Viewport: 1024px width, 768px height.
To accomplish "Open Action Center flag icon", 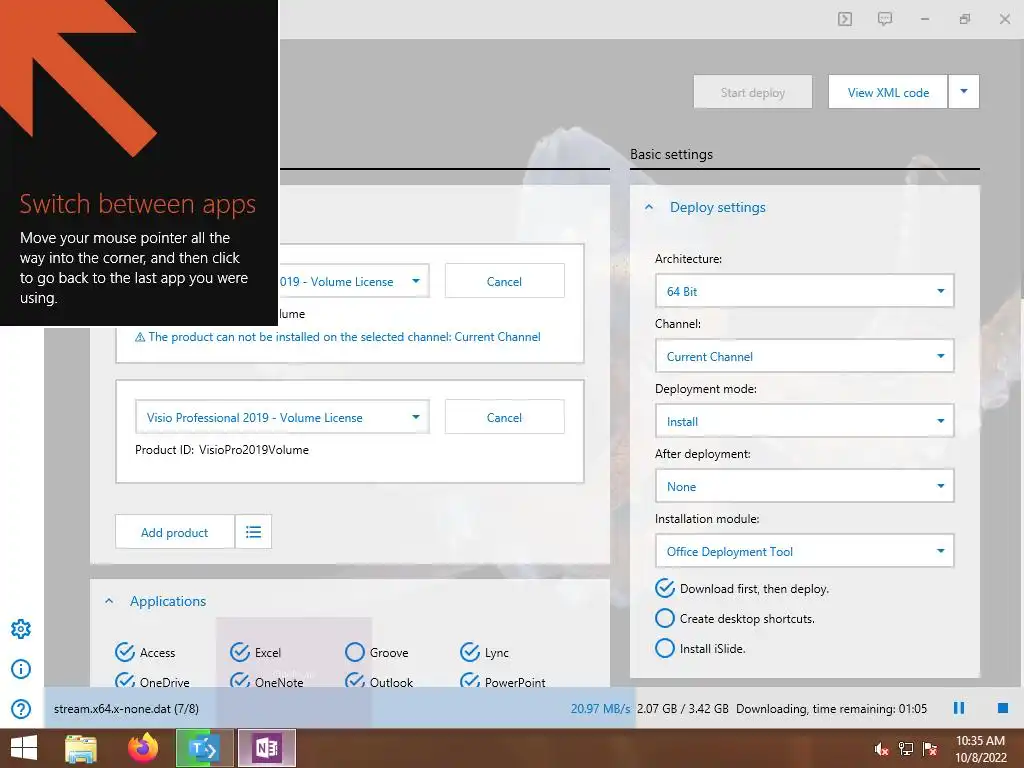I will pyautogui.click(x=930, y=749).
